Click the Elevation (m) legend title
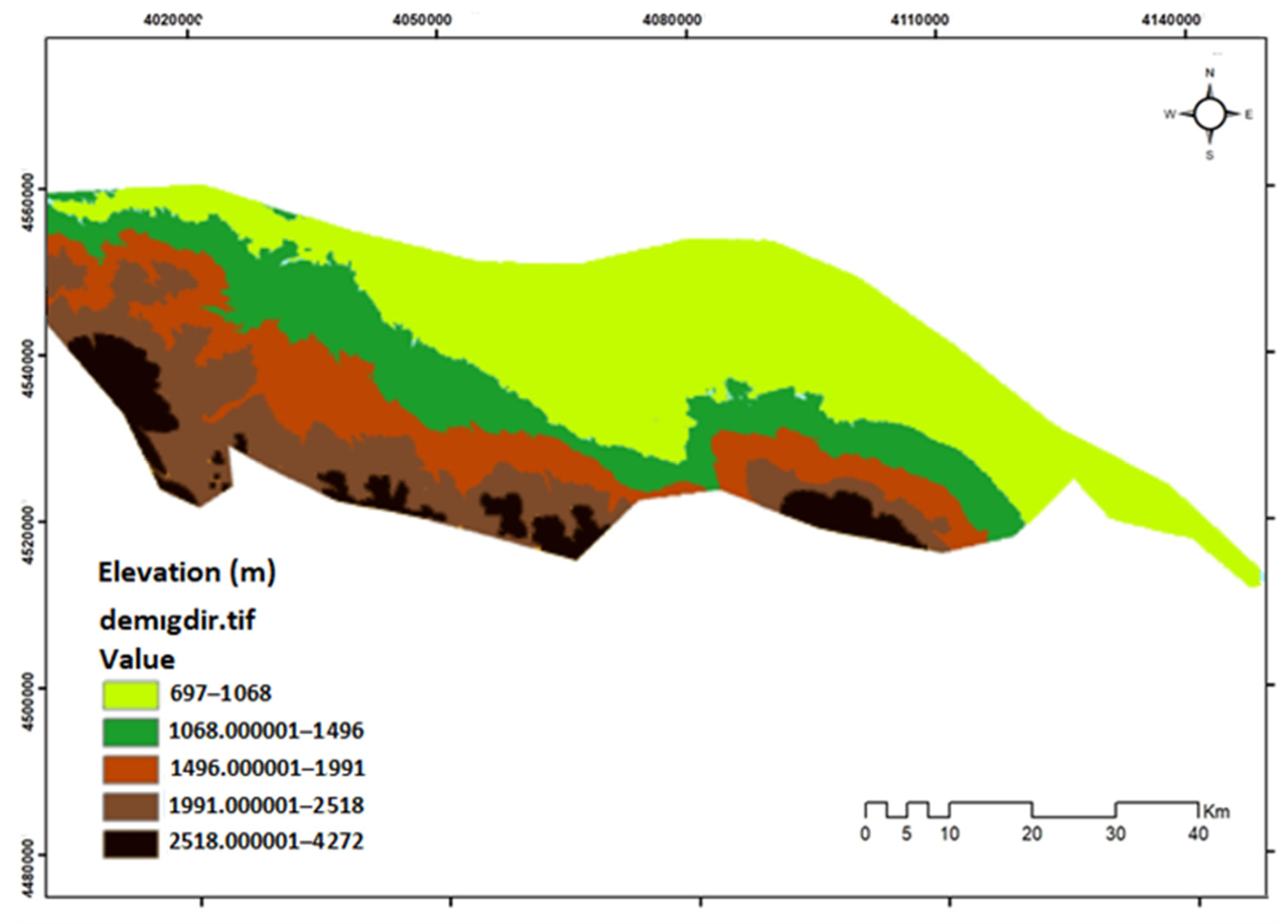Viewport: 1288px width, 924px height. click(187, 572)
